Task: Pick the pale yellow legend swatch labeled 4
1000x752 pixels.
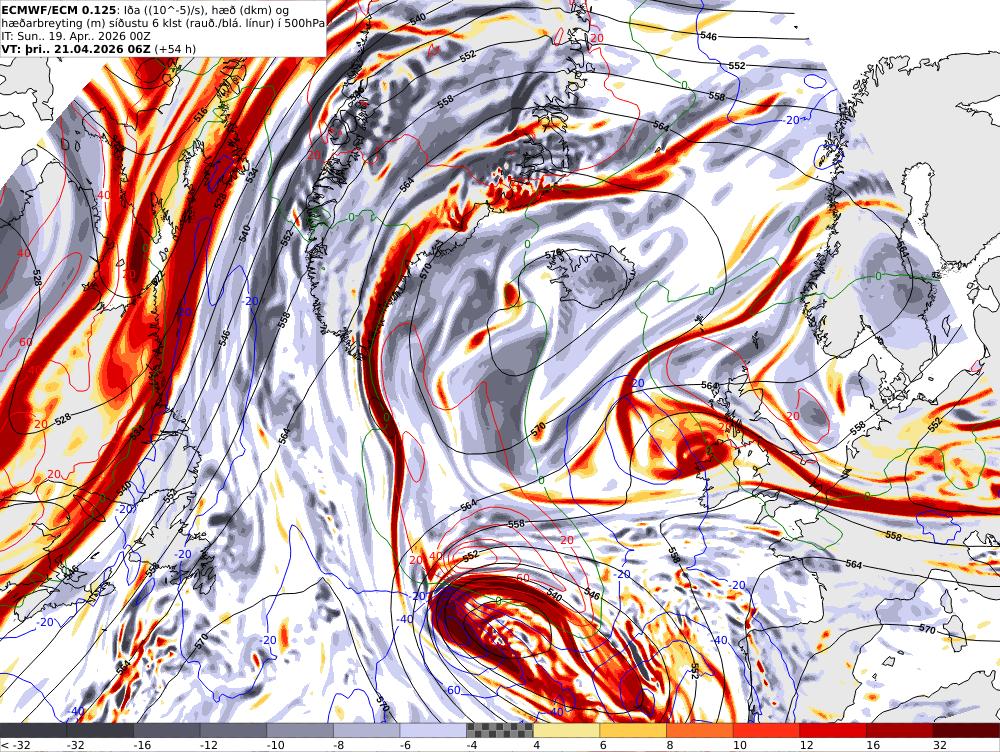Action: coord(567,730)
